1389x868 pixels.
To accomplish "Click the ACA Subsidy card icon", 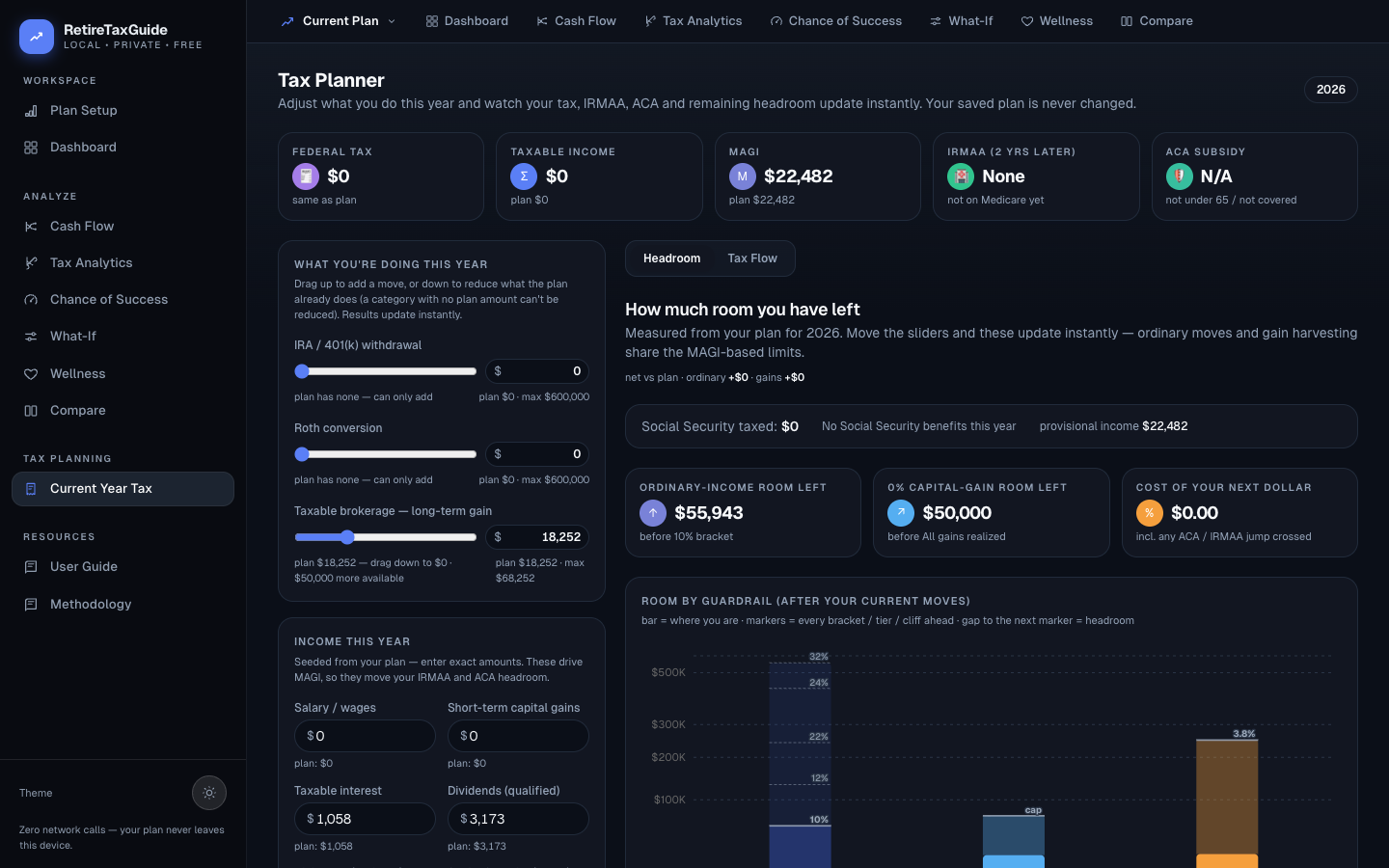I will click(x=1179, y=176).
